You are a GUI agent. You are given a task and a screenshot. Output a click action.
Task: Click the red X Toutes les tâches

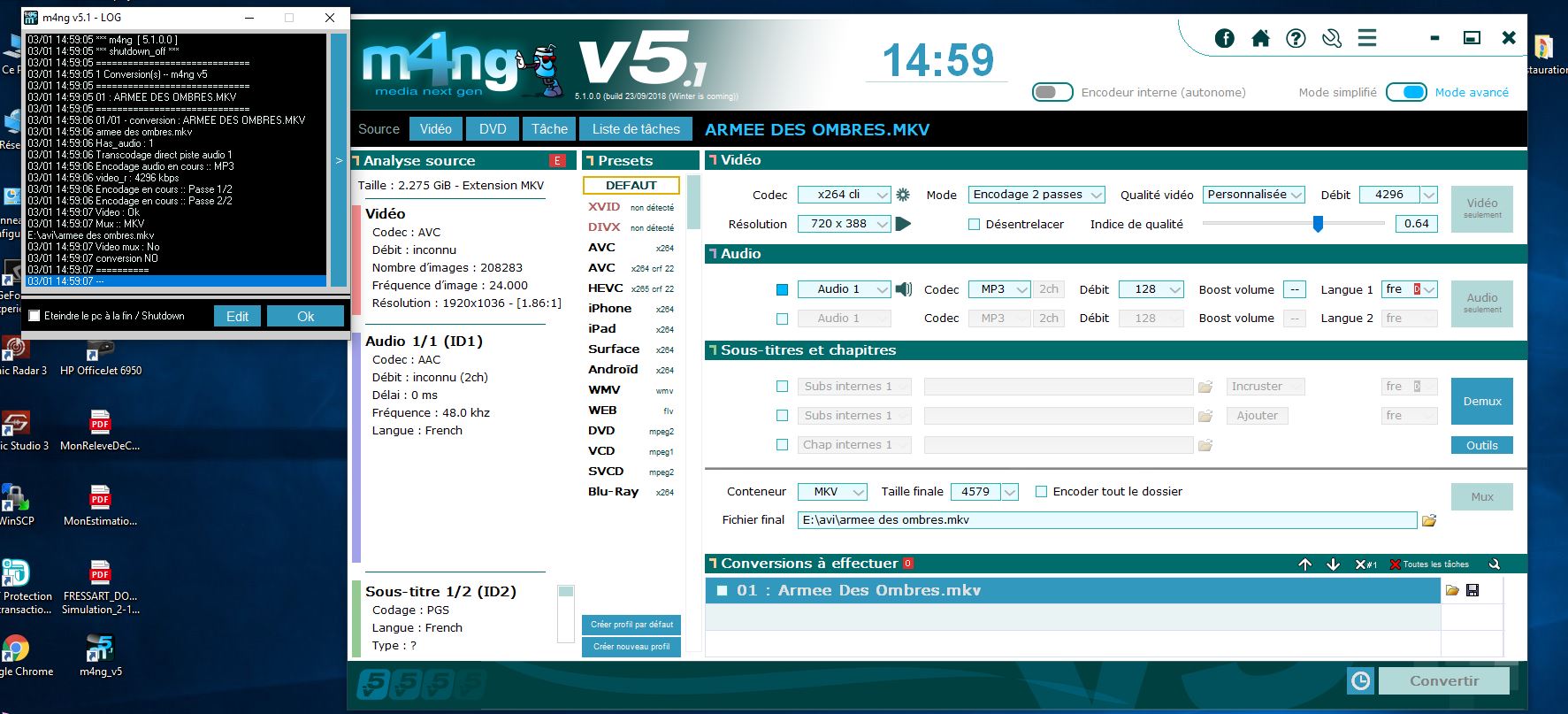(x=1429, y=564)
